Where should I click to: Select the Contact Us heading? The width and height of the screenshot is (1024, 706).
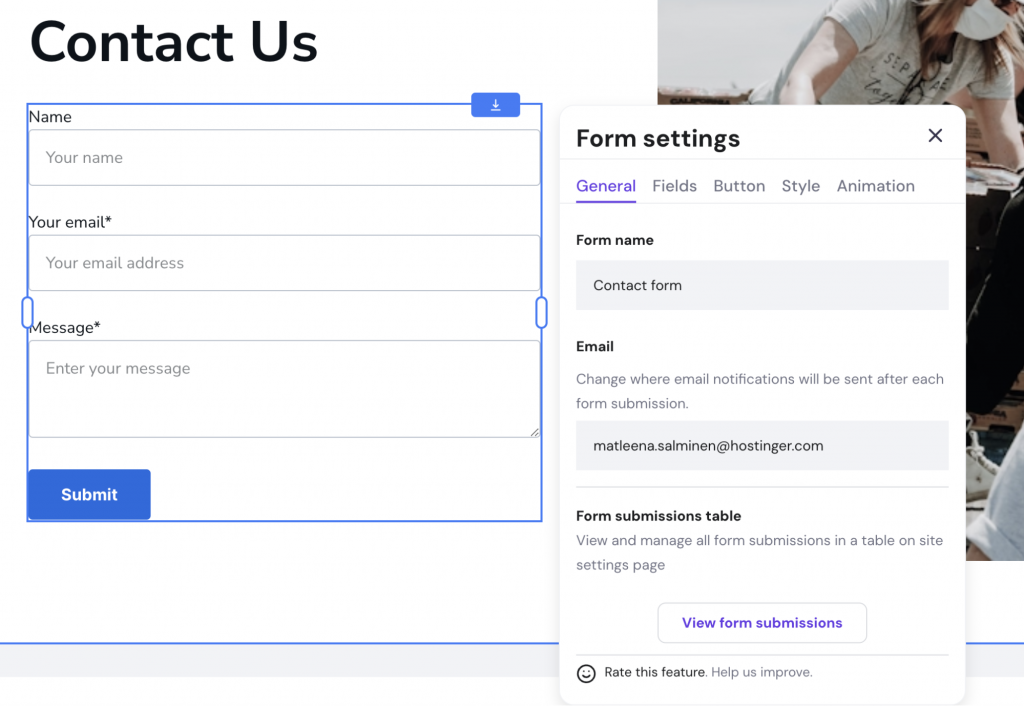tap(173, 42)
